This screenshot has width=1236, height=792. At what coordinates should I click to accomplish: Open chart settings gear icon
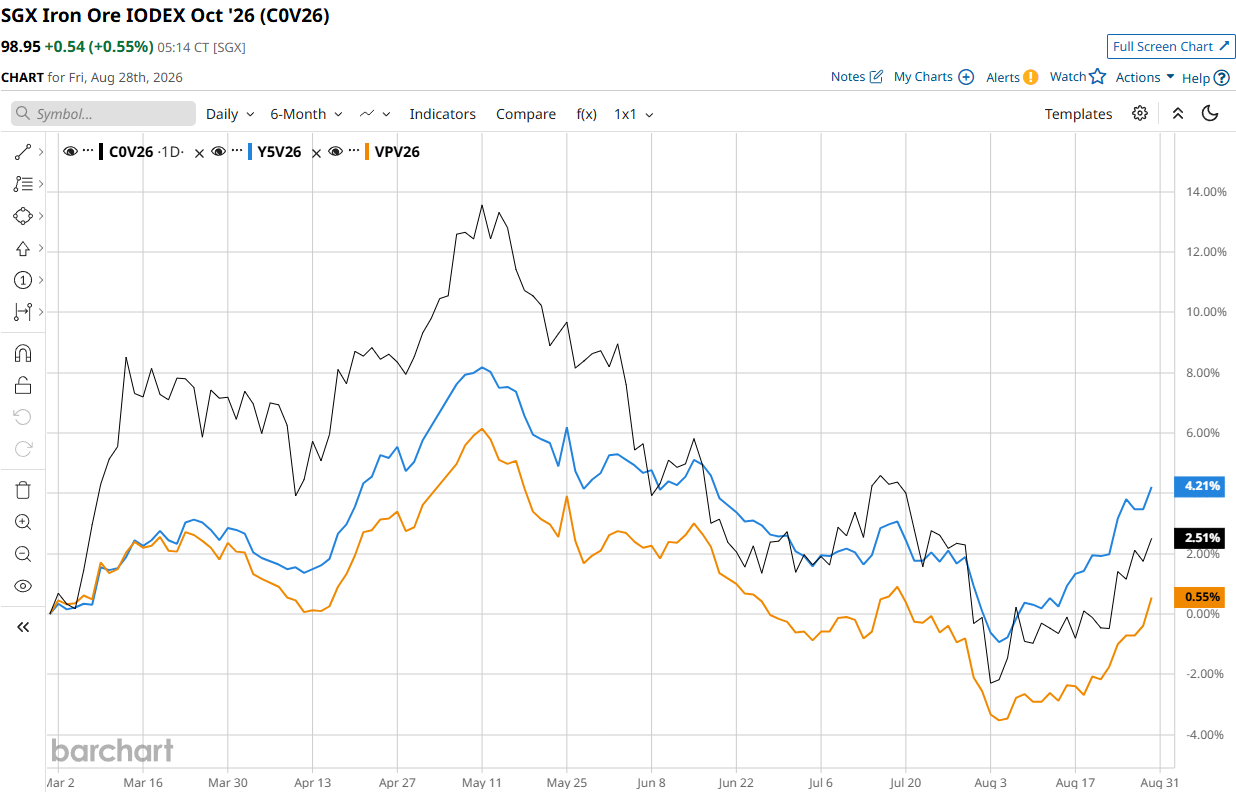tap(1140, 113)
